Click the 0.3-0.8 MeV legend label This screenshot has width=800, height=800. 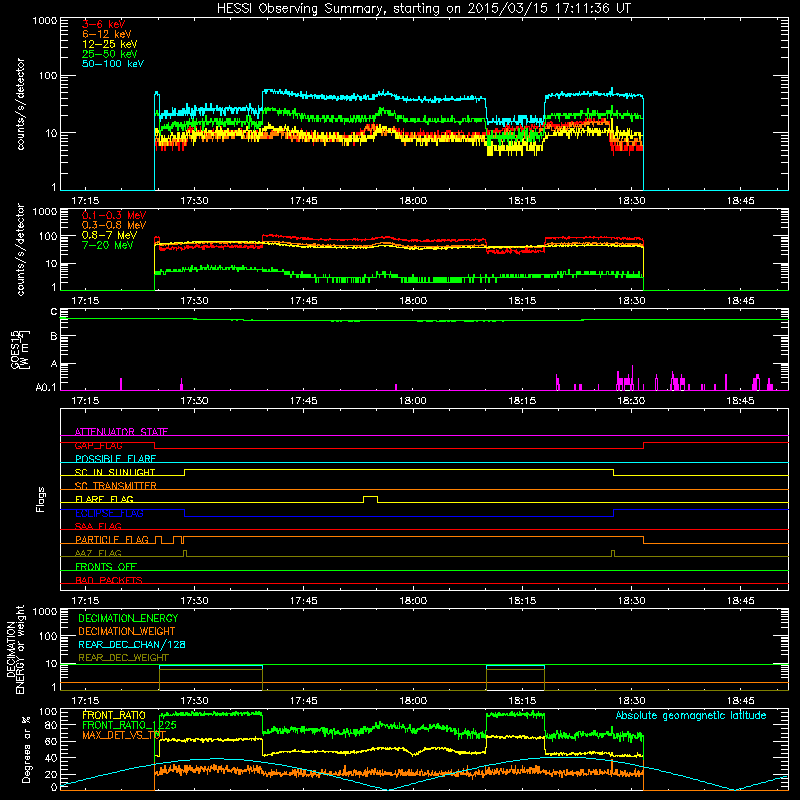click(114, 225)
